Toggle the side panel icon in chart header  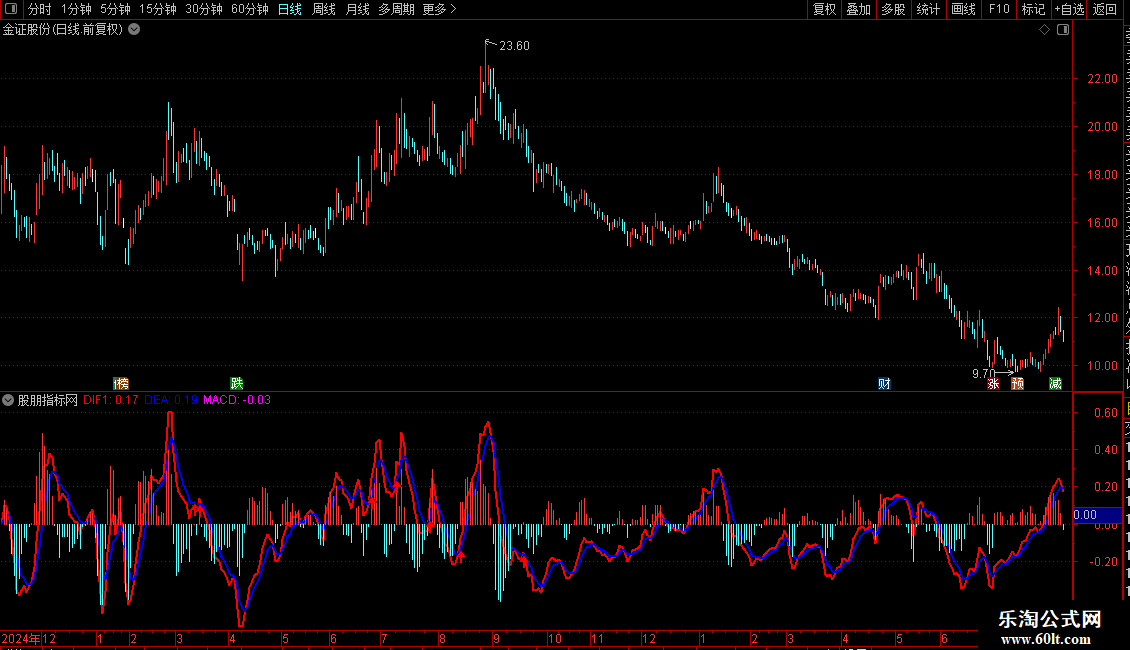click(x=1063, y=30)
